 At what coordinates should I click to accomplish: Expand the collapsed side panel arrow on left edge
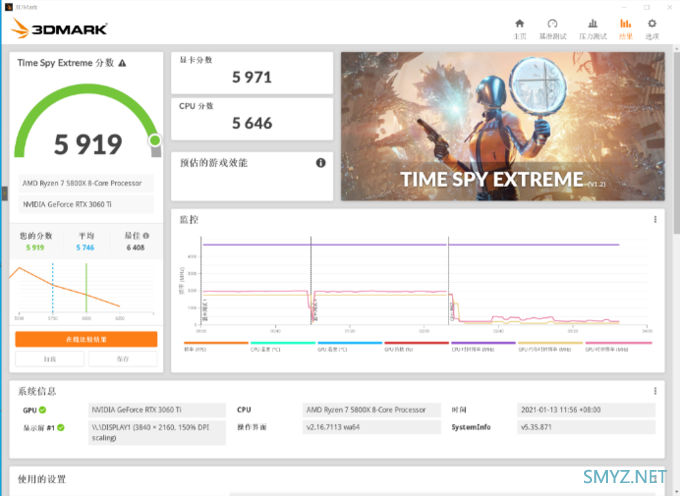[x=5, y=193]
